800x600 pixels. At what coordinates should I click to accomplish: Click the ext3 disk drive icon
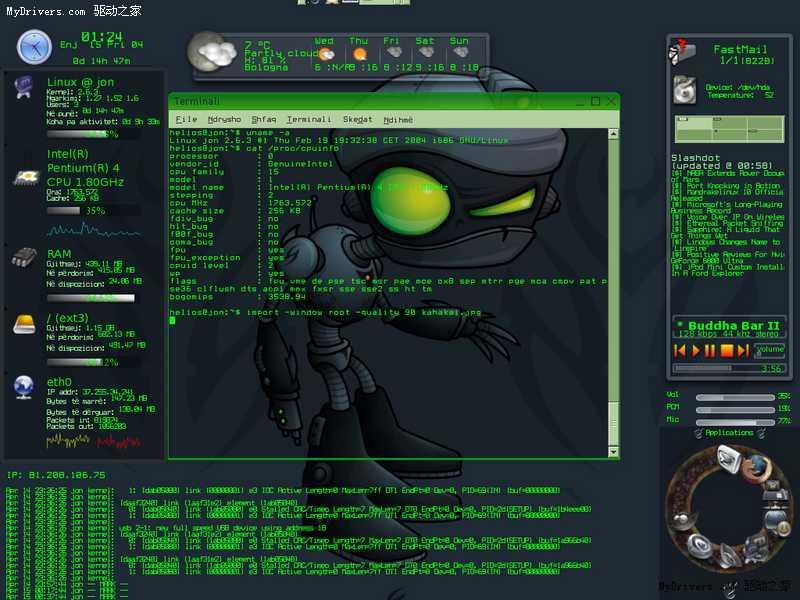coord(24,324)
